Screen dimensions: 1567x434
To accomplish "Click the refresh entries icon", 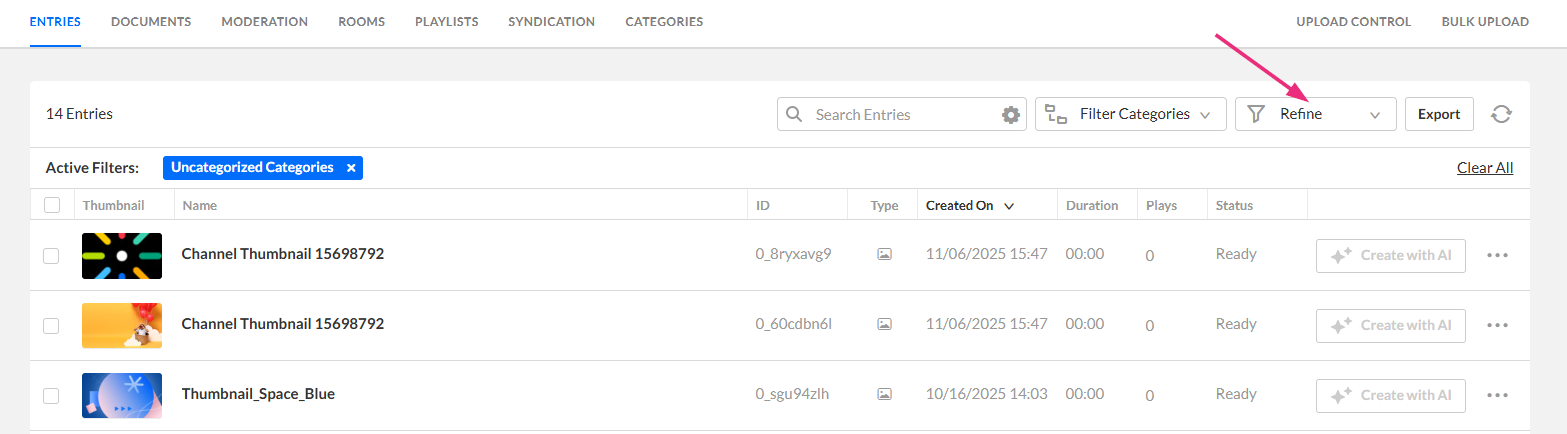I will (x=1501, y=114).
